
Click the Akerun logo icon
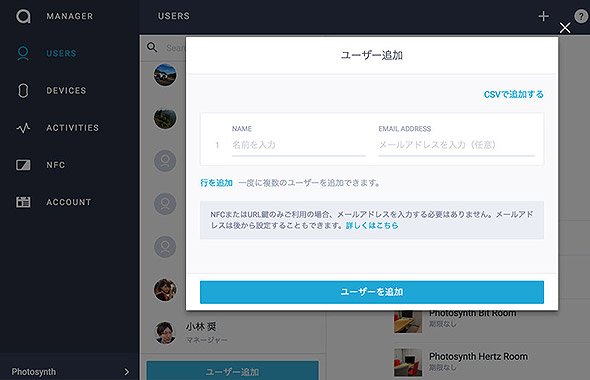23,16
